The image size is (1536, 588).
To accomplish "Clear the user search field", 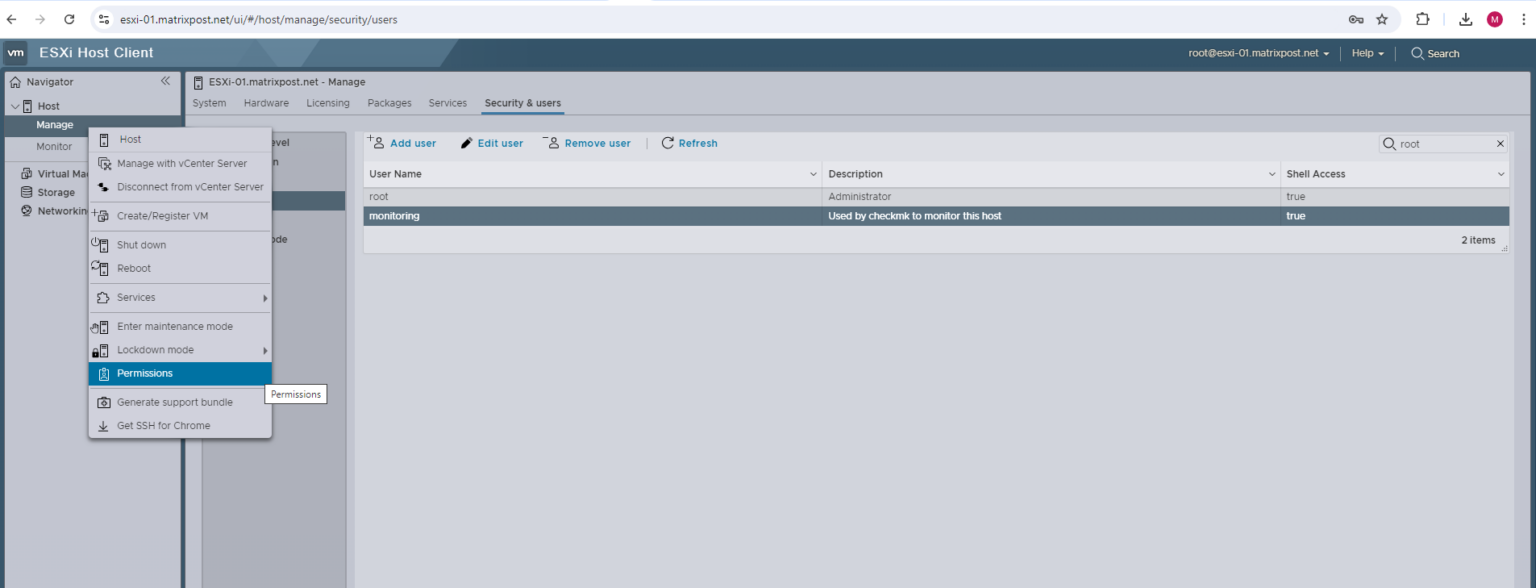I will tap(1500, 143).
